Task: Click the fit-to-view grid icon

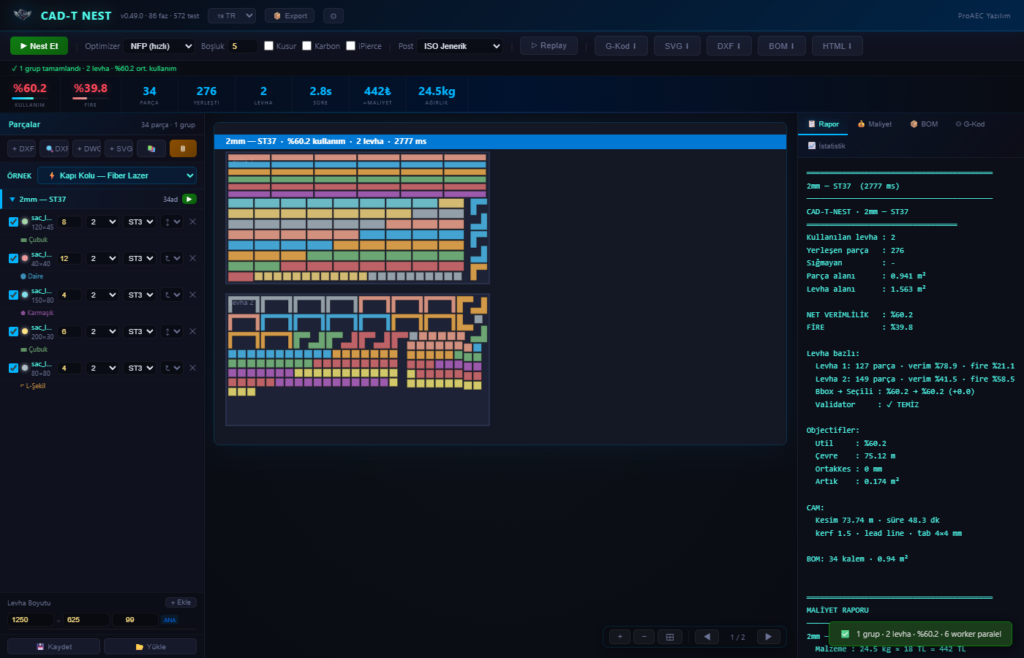Action: click(x=669, y=636)
